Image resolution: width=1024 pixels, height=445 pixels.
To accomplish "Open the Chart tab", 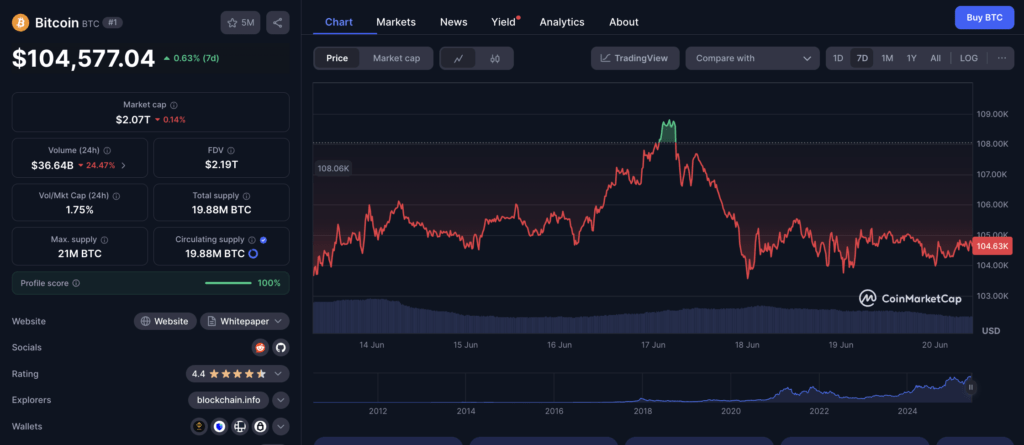I will pos(339,22).
